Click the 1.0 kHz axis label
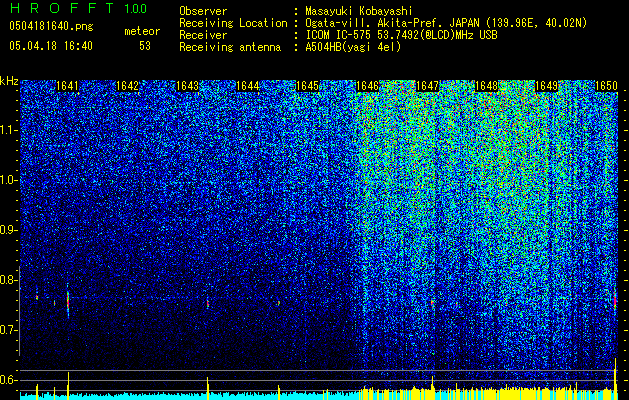629x400 pixels. click(8, 181)
